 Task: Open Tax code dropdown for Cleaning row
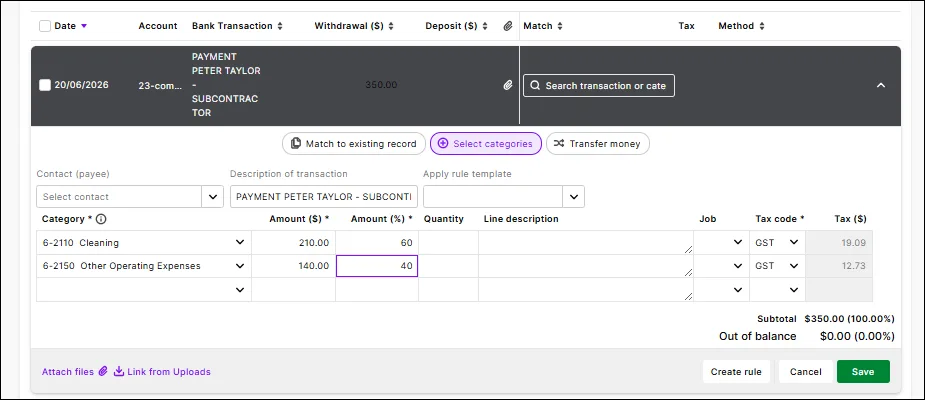pyautogui.click(x=794, y=242)
